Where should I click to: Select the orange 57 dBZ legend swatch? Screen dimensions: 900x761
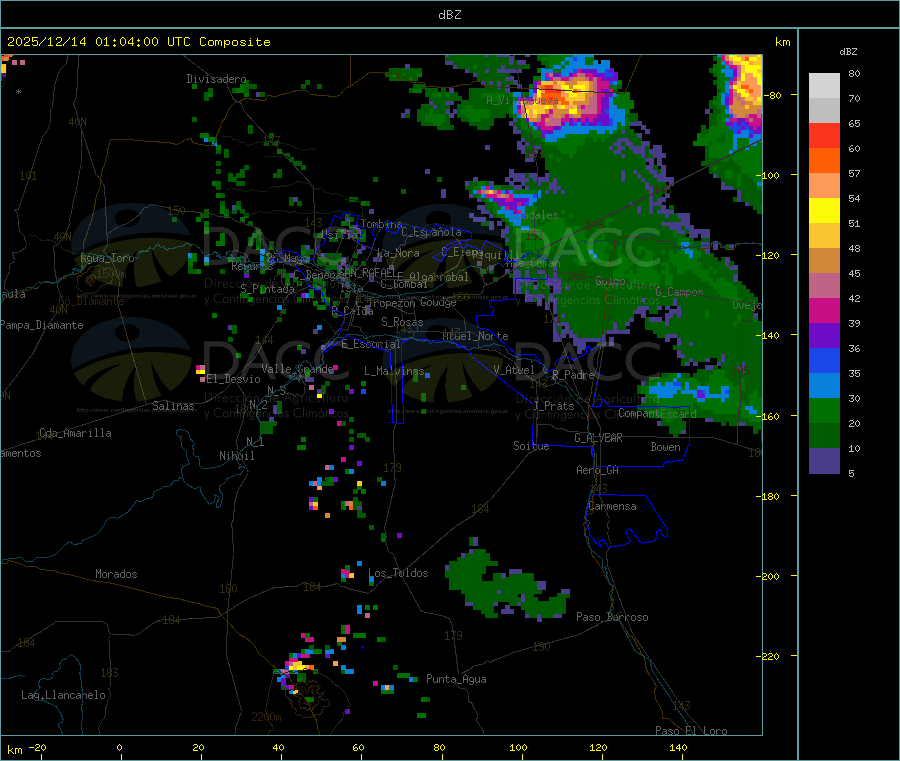tap(824, 161)
